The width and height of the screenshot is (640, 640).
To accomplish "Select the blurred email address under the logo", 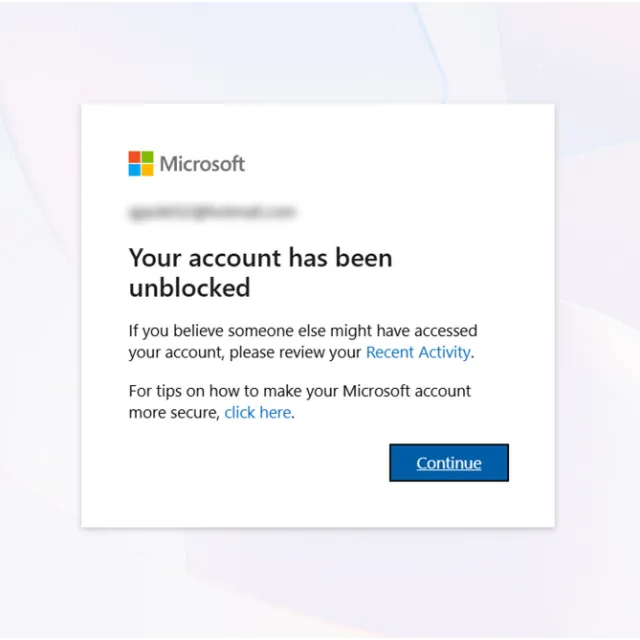I will point(212,212).
